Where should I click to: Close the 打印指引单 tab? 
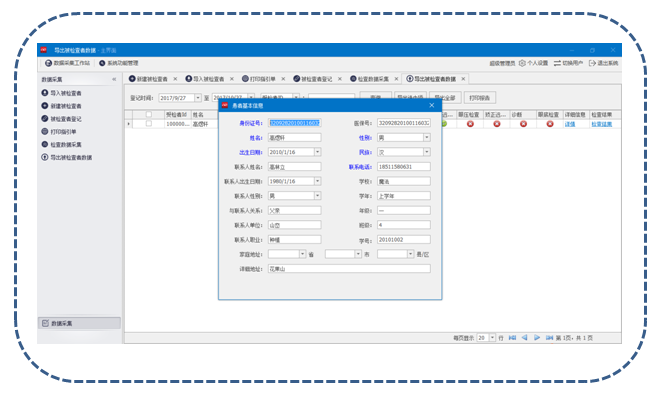283,79
